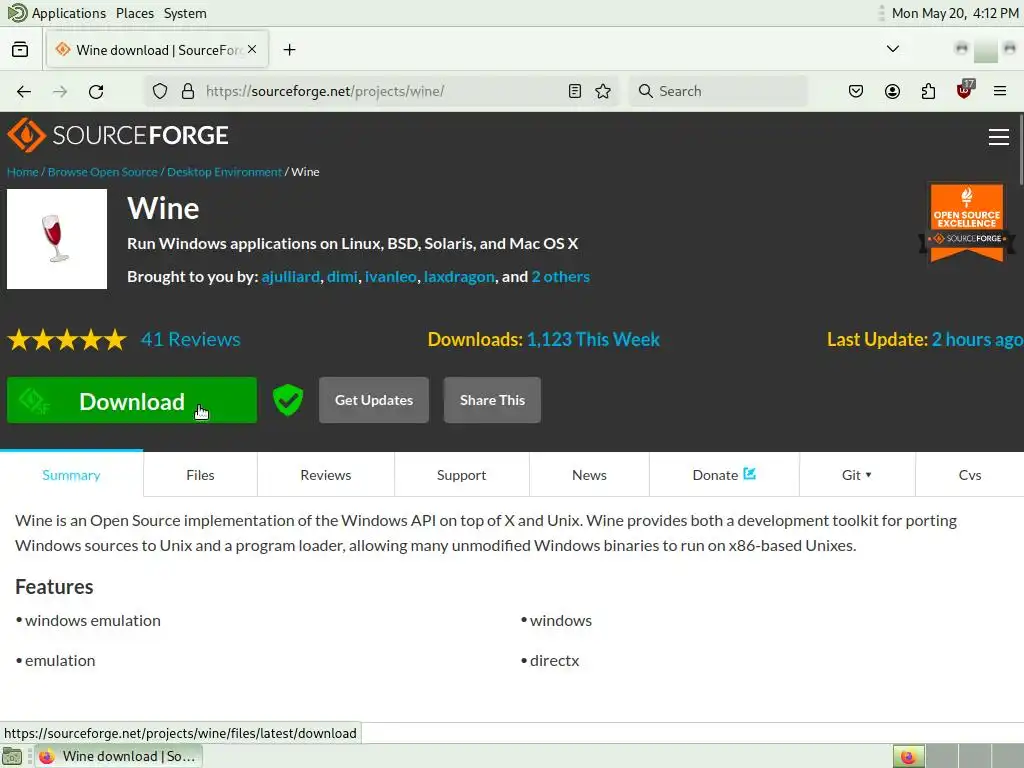Screen dimensions: 1024x768
Task: Open Firefox application menu
Action: pos(1000,91)
